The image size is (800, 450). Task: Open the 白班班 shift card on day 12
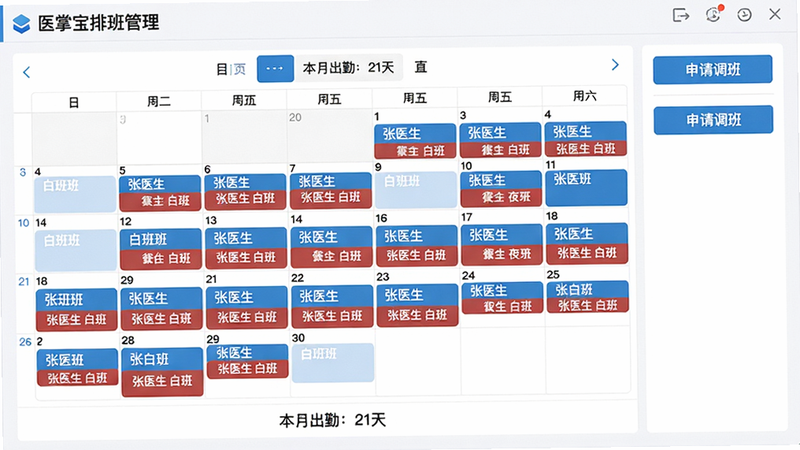pyautogui.click(x=161, y=249)
